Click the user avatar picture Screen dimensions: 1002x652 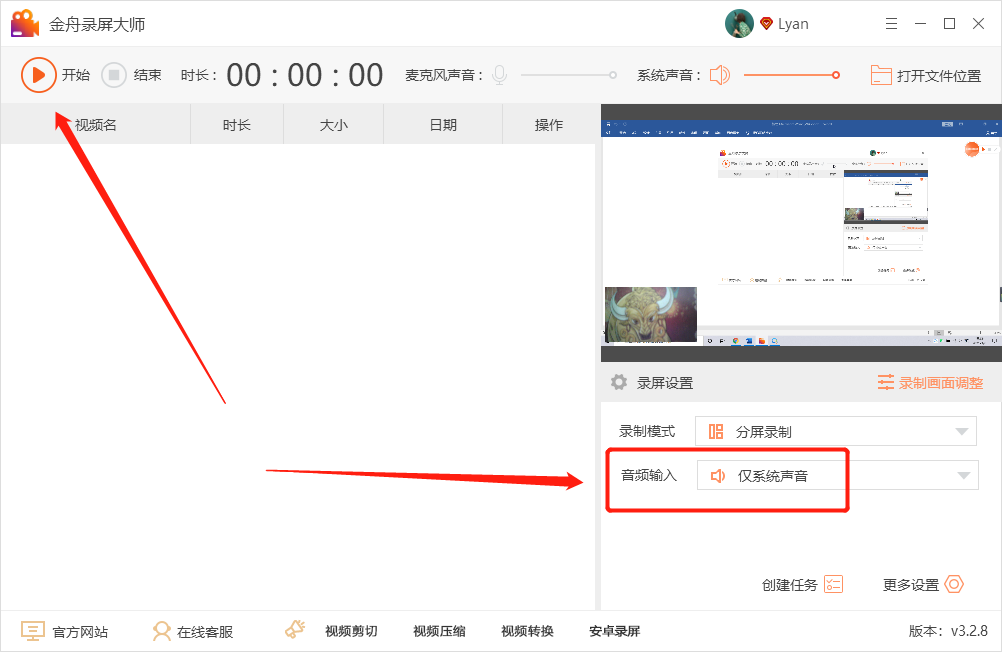(739, 23)
